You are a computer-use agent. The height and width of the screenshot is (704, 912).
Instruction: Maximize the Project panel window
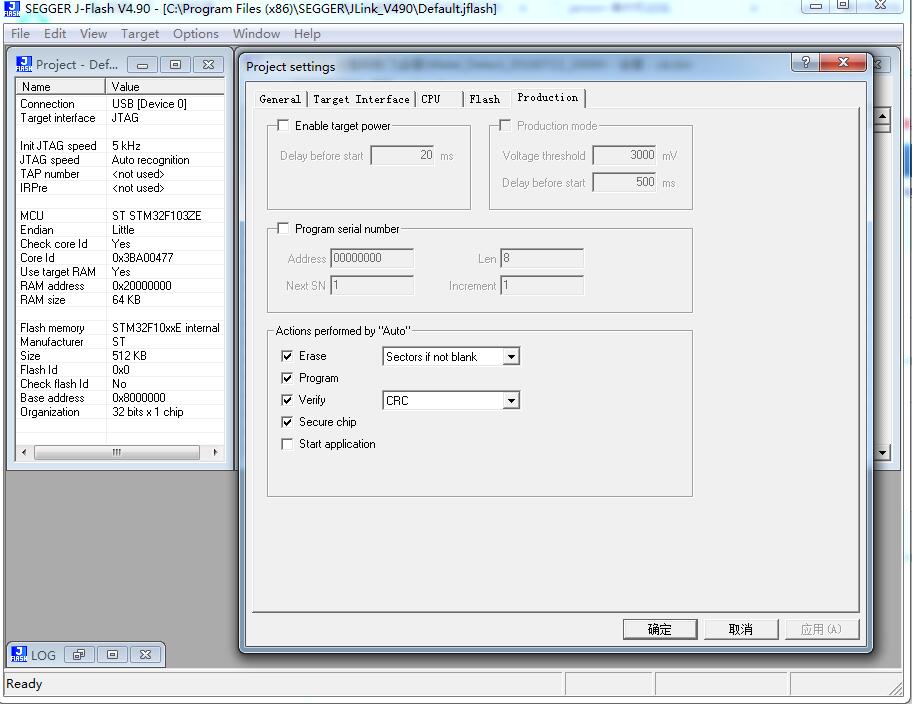point(175,65)
